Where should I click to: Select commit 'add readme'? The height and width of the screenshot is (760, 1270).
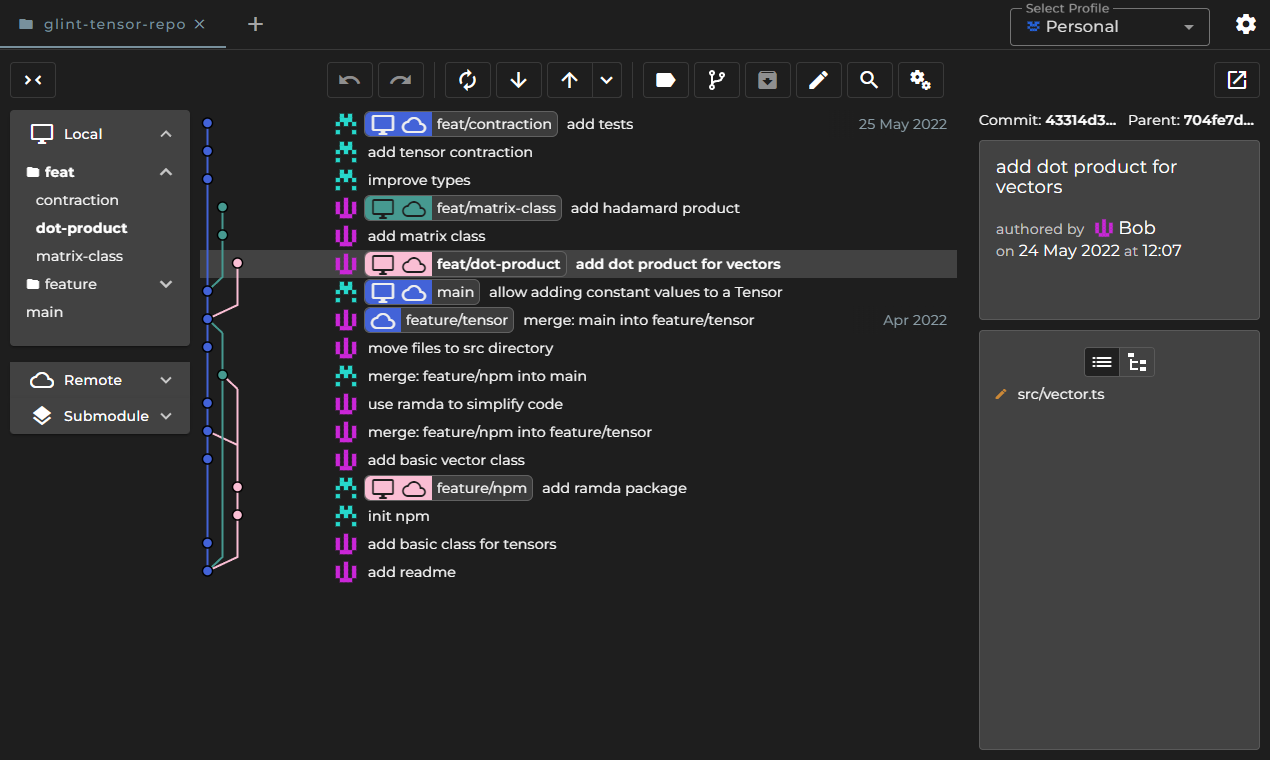point(412,572)
